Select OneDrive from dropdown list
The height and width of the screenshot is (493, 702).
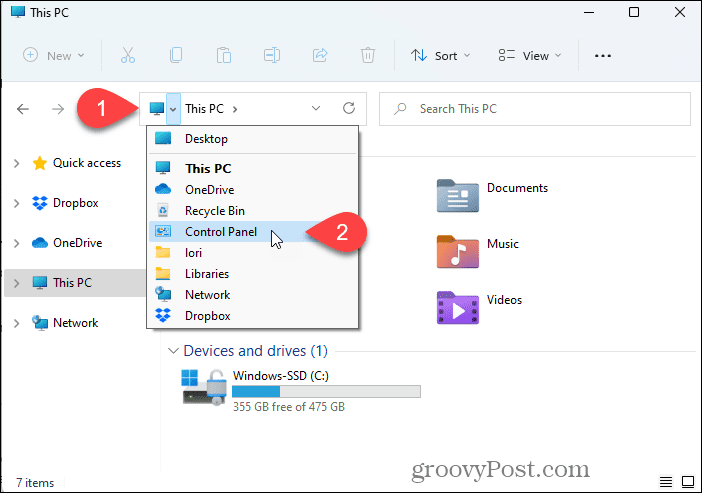(x=253, y=189)
